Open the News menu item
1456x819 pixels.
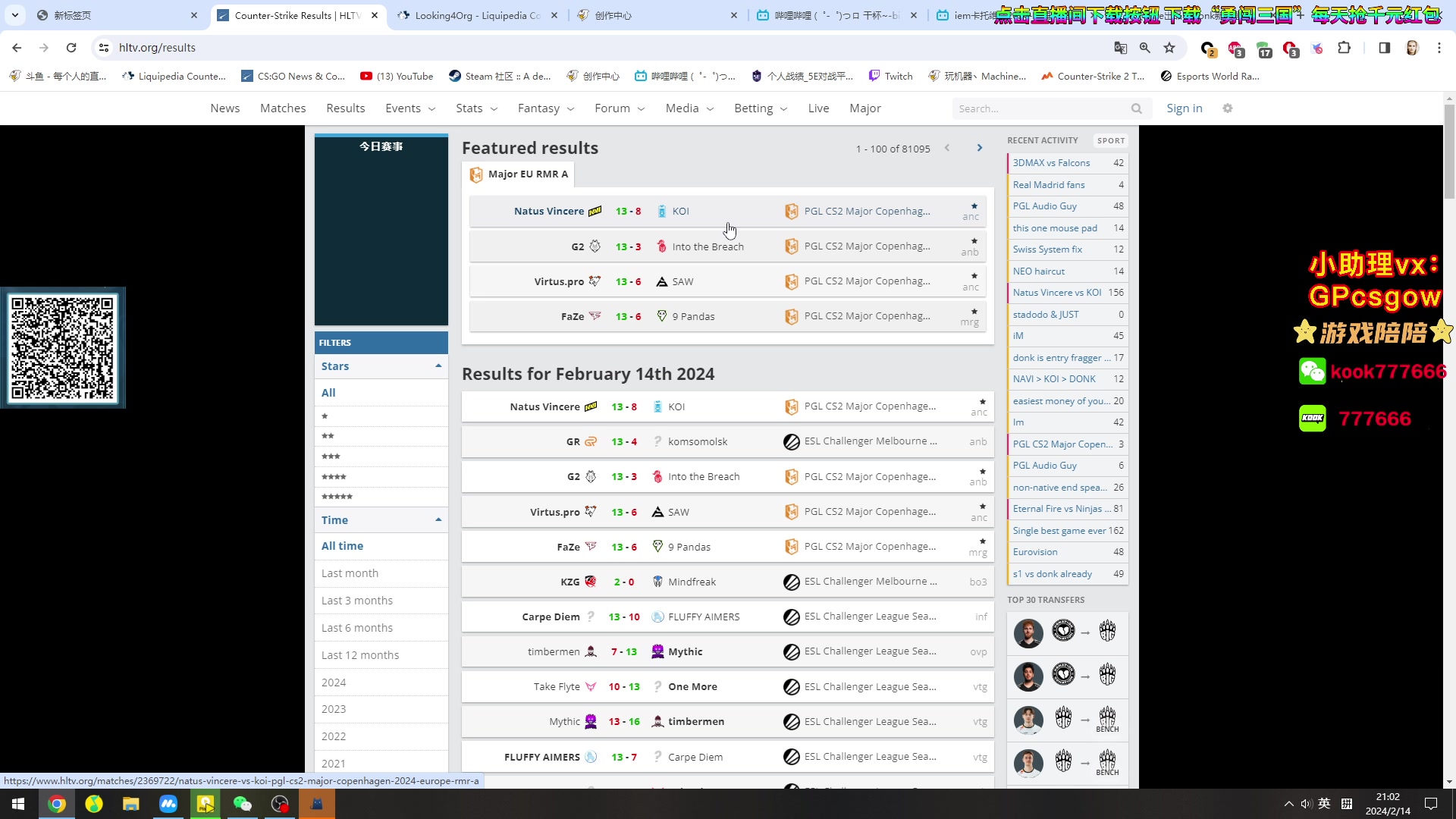(225, 108)
